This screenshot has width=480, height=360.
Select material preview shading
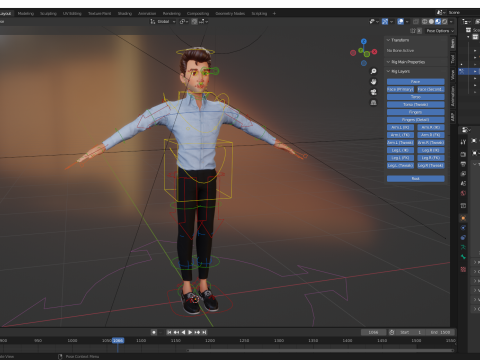point(438,21)
